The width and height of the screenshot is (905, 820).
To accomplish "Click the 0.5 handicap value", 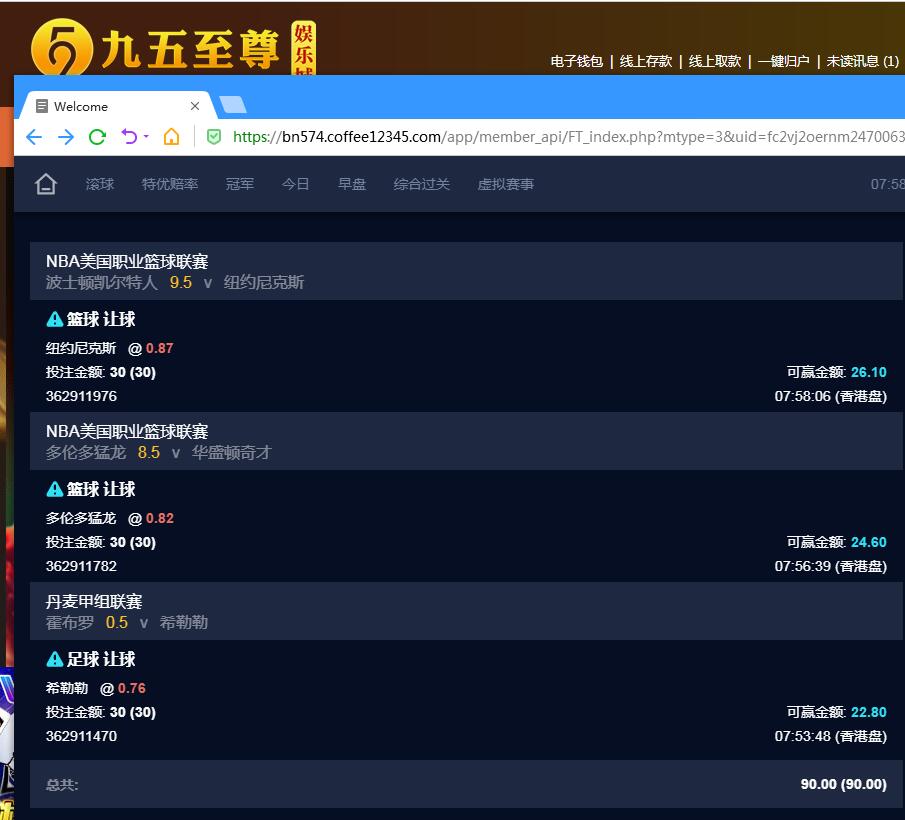I will click(117, 623).
